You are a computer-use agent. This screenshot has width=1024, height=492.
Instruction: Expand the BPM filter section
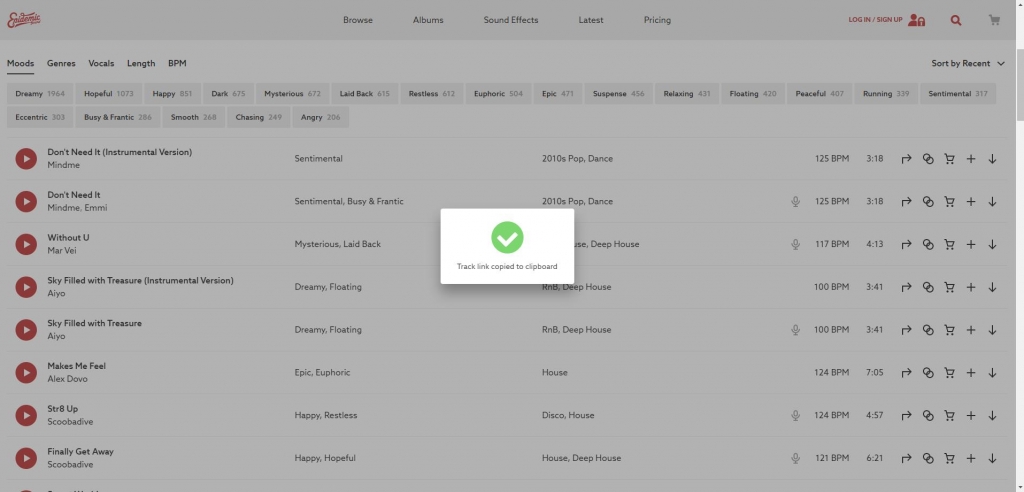coord(177,64)
